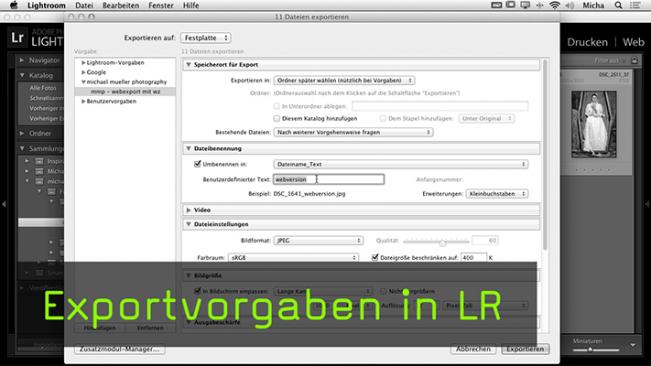Switch to the Web module
Image resolution: width=651 pixels, height=366 pixels.
point(633,42)
